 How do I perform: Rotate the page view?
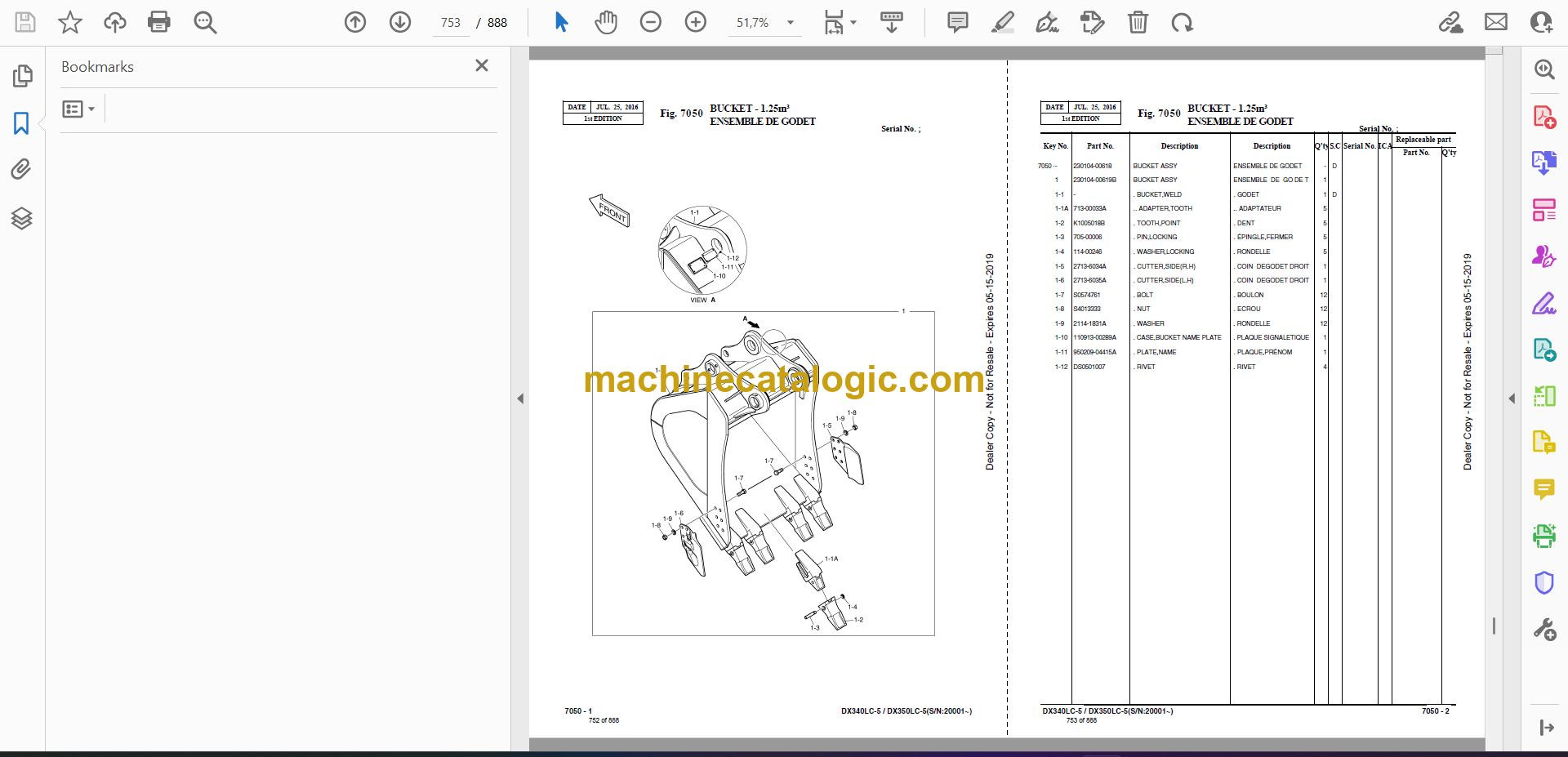(1183, 22)
